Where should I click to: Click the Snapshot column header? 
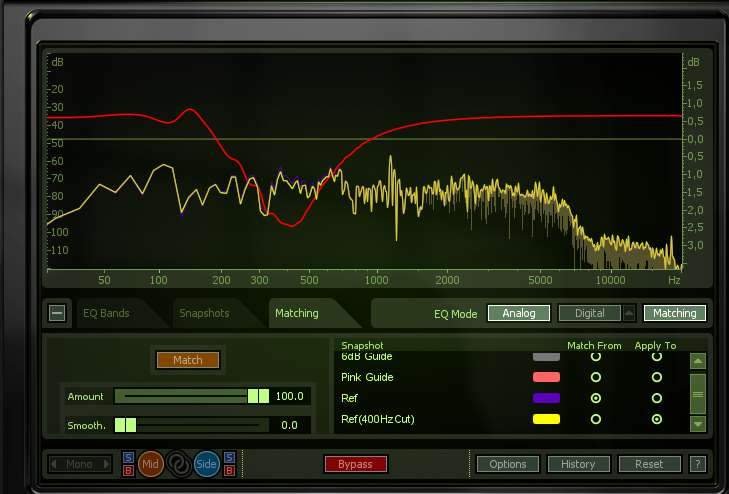click(x=362, y=345)
